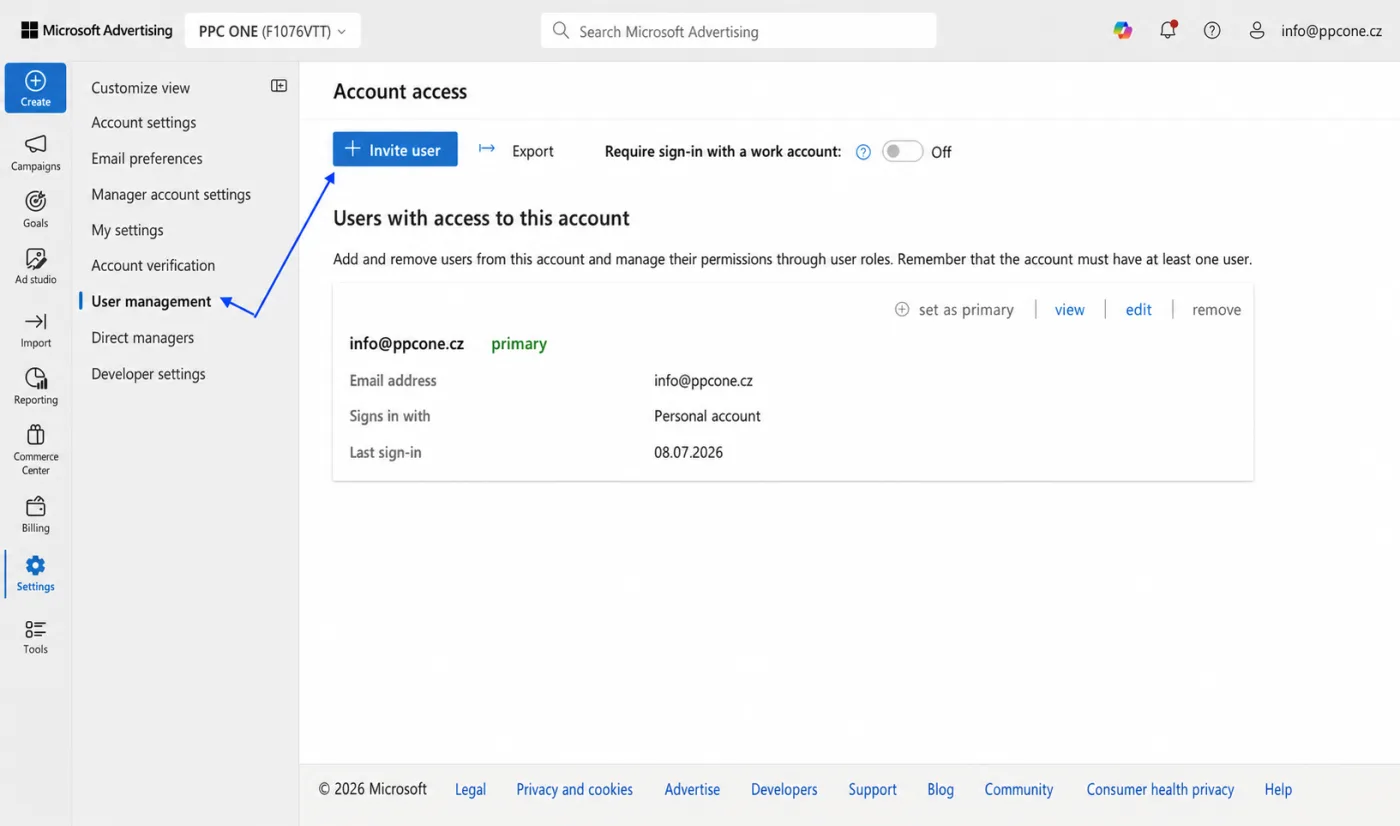Open Goals from the sidebar
This screenshot has height=826, width=1400.
coord(35,210)
